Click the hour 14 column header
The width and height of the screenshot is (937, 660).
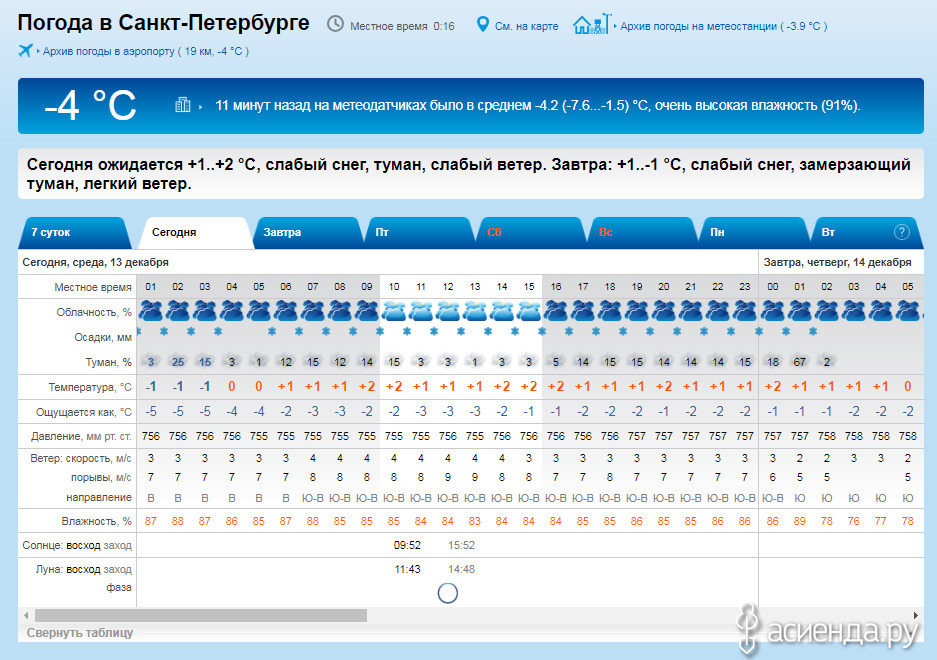coord(502,286)
